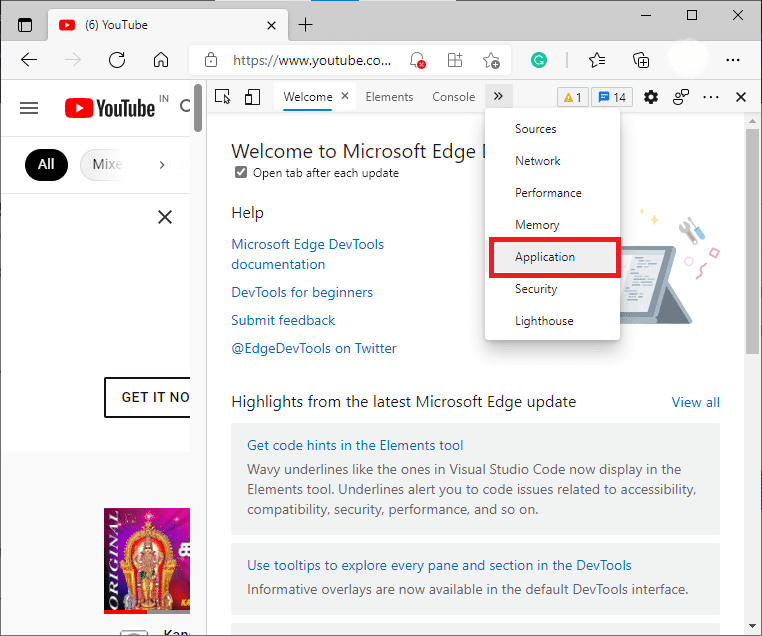
Task: Open the 1 warning indicator
Action: click(x=572, y=98)
